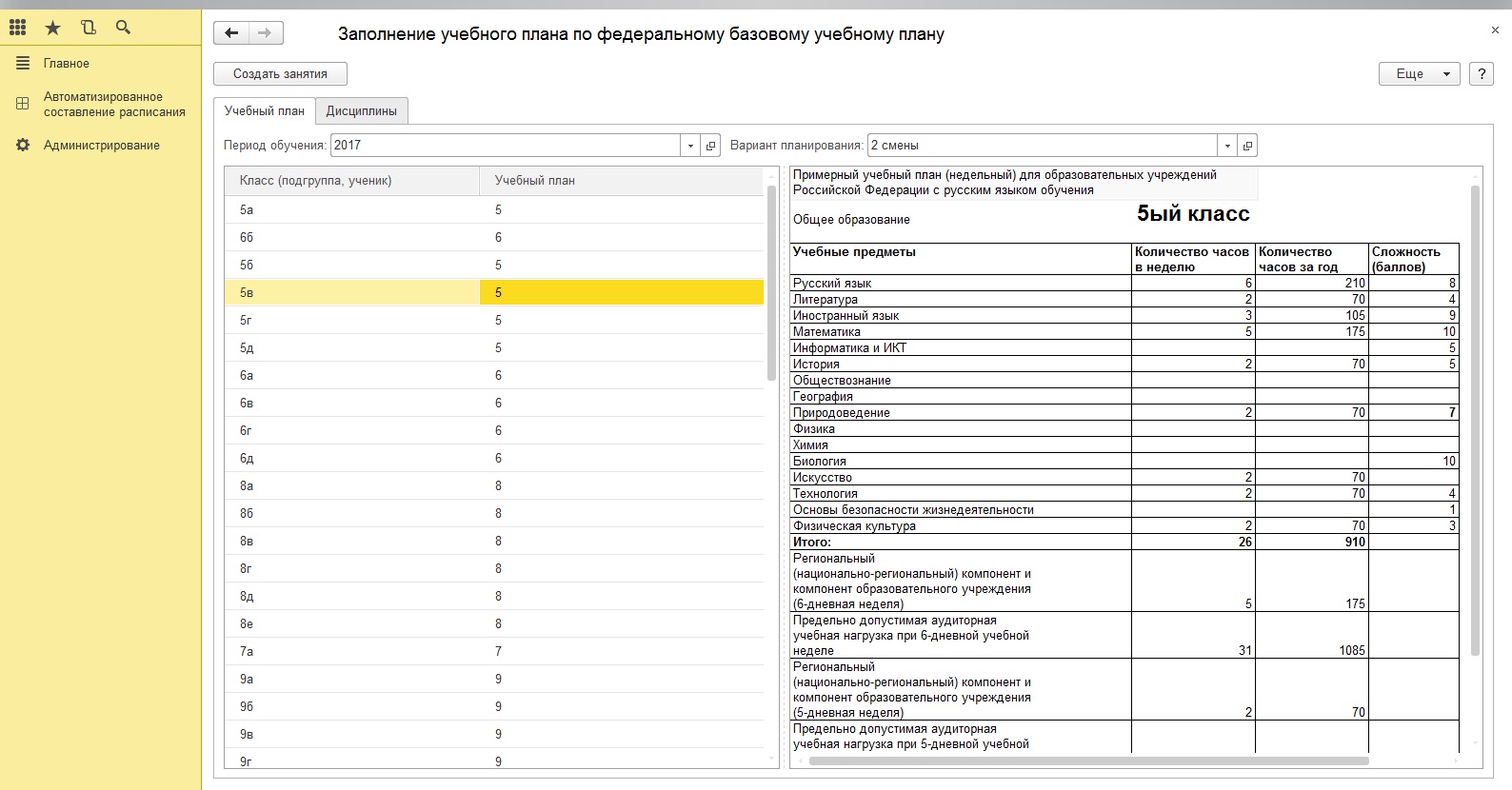Image resolution: width=1512 pixels, height=790 pixels.
Task: Click the class list vertical scrollbar
Action: tap(772, 284)
